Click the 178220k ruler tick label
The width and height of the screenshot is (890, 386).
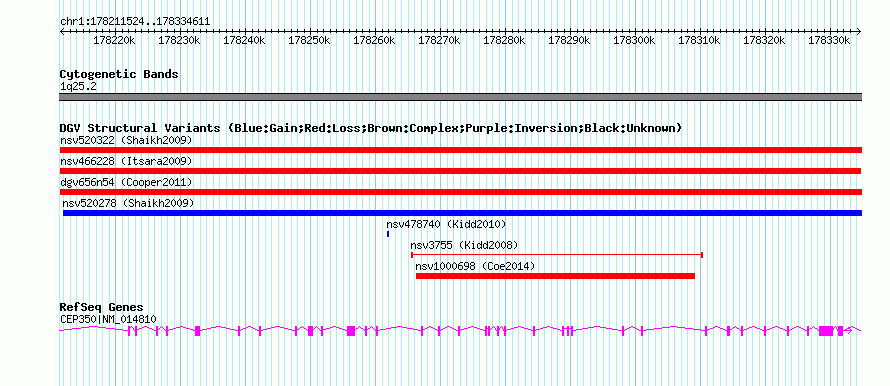tap(114, 40)
